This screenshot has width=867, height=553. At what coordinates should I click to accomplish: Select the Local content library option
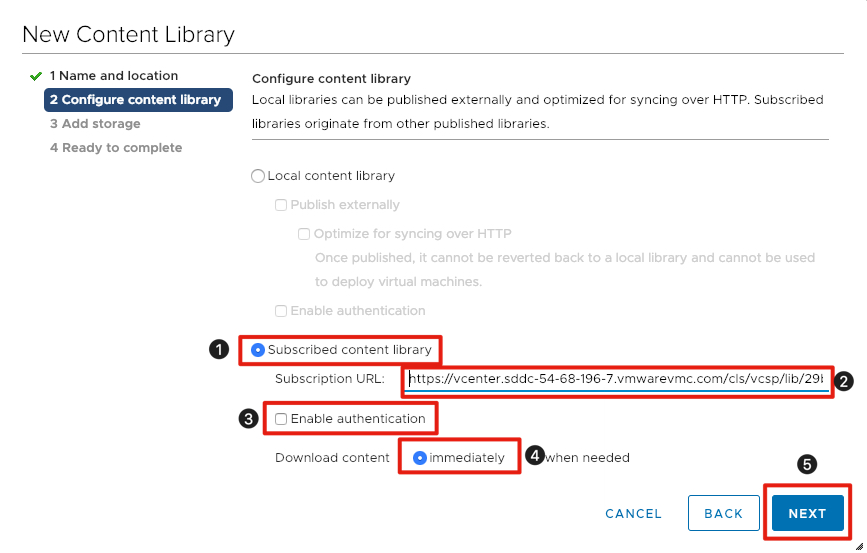coord(259,176)
